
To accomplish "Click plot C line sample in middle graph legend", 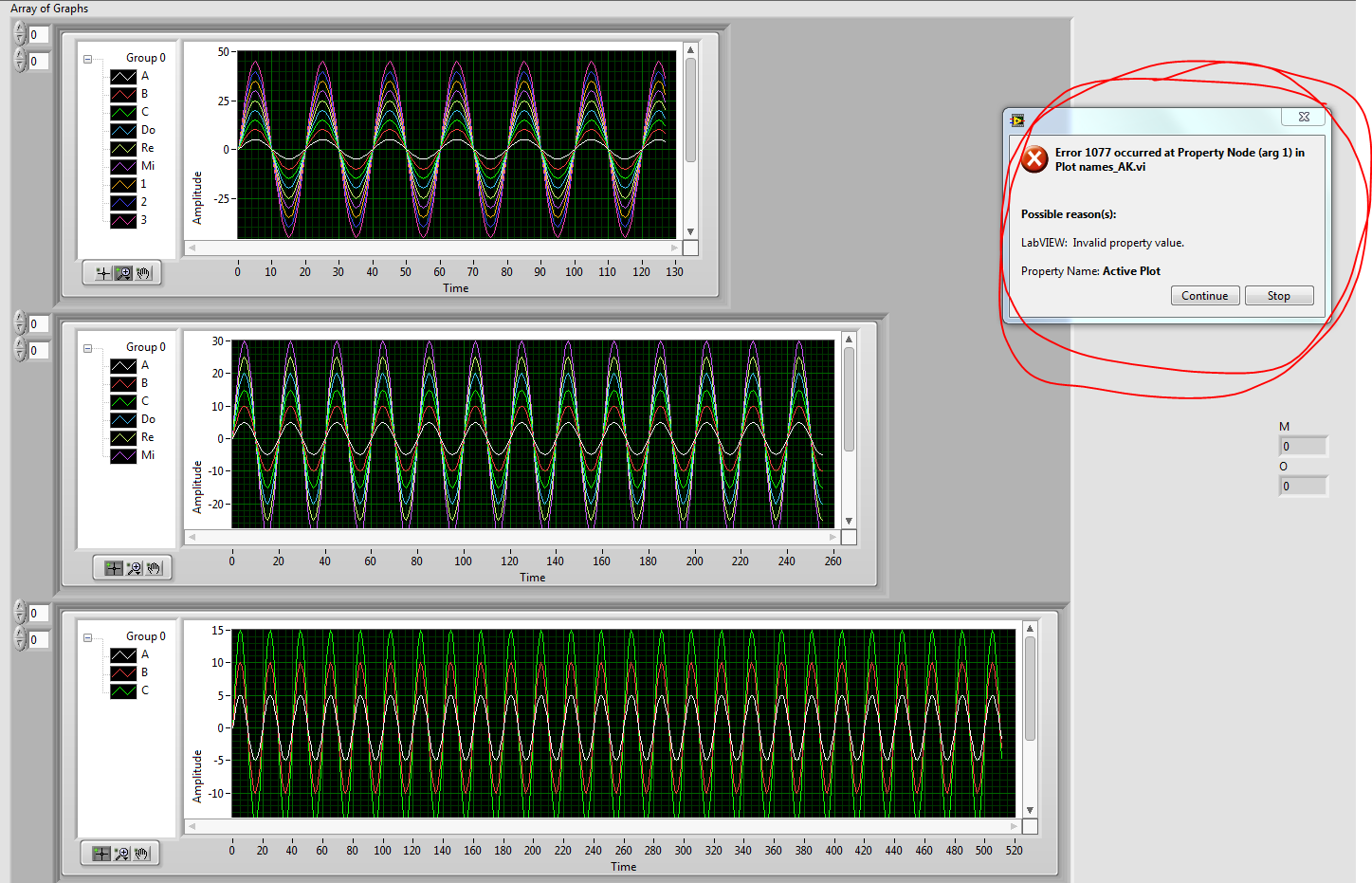I will 123,401.
